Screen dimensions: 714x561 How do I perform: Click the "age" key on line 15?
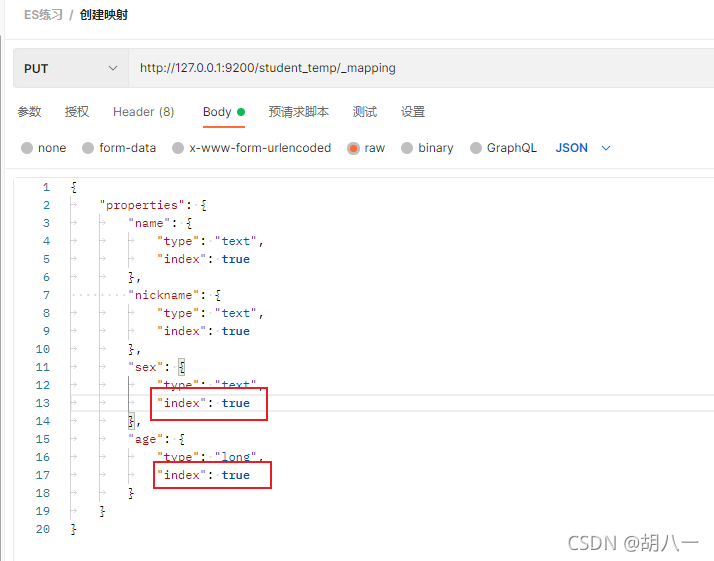145,439
